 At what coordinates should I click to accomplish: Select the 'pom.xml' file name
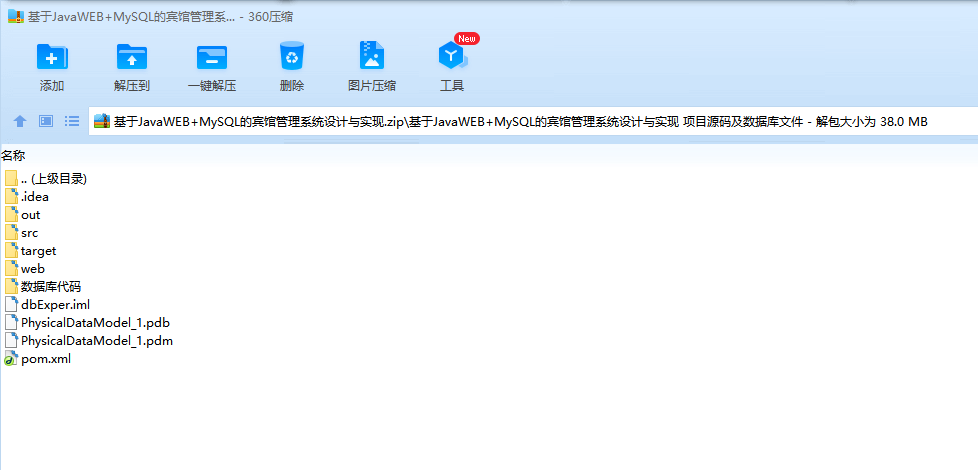coord(46,360)
